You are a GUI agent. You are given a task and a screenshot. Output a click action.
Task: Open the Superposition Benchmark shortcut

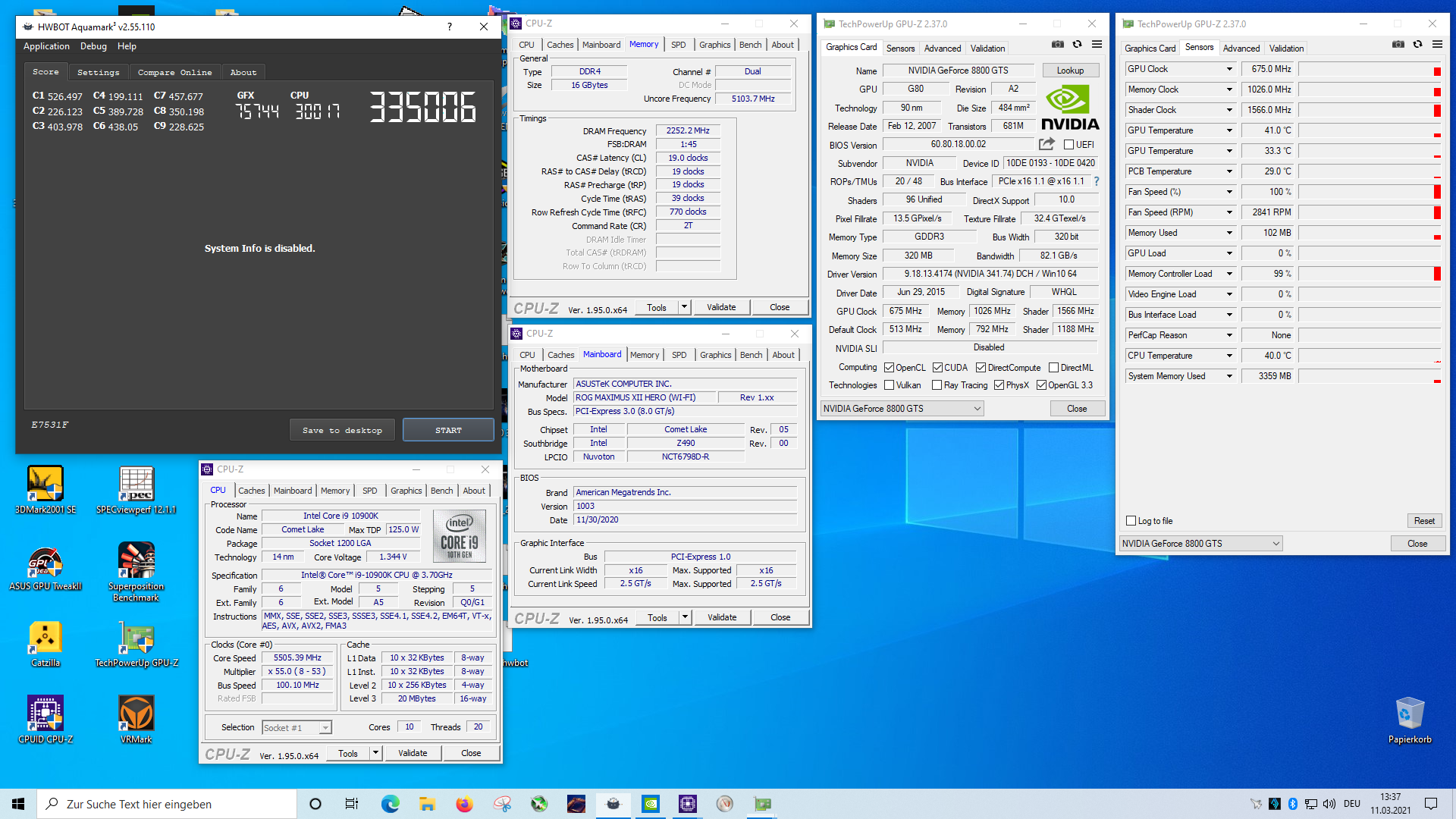click(x=136, y=572)
